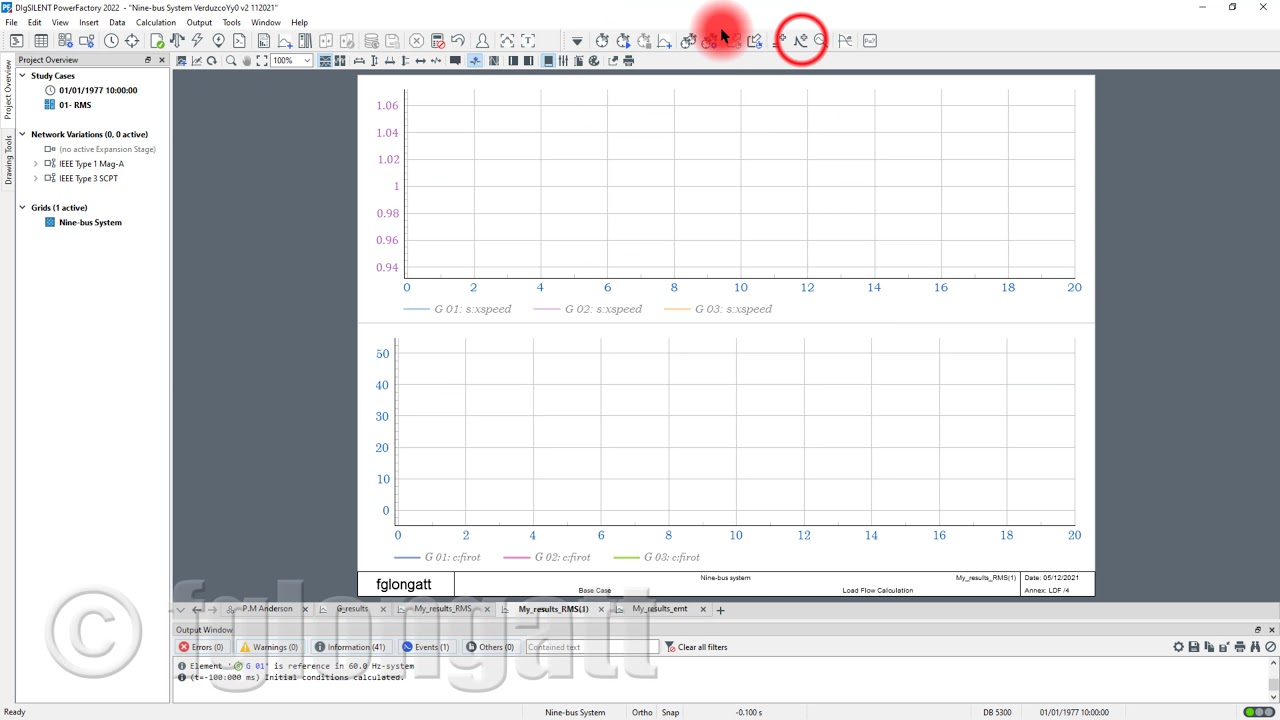Screen dimensions: 1280x720
Task: Open the File menu
Action: click(x=12, y=22)
